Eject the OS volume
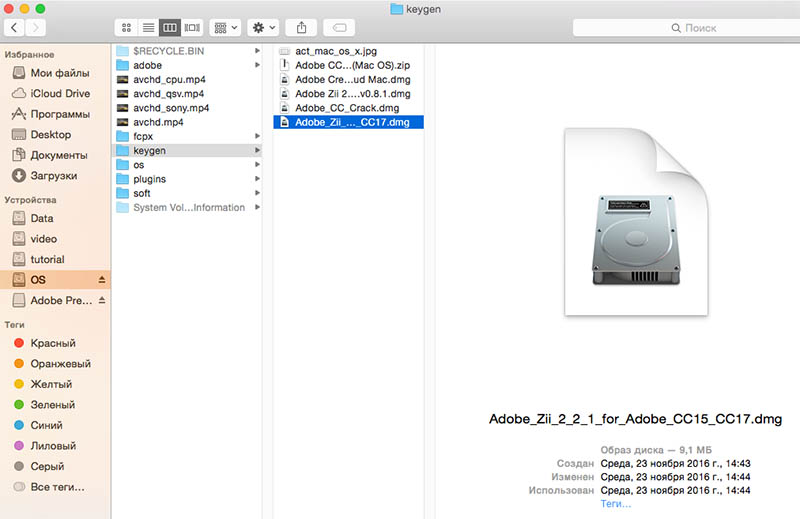Viewport: 800px width, 519px height. [x=102, y=280]
